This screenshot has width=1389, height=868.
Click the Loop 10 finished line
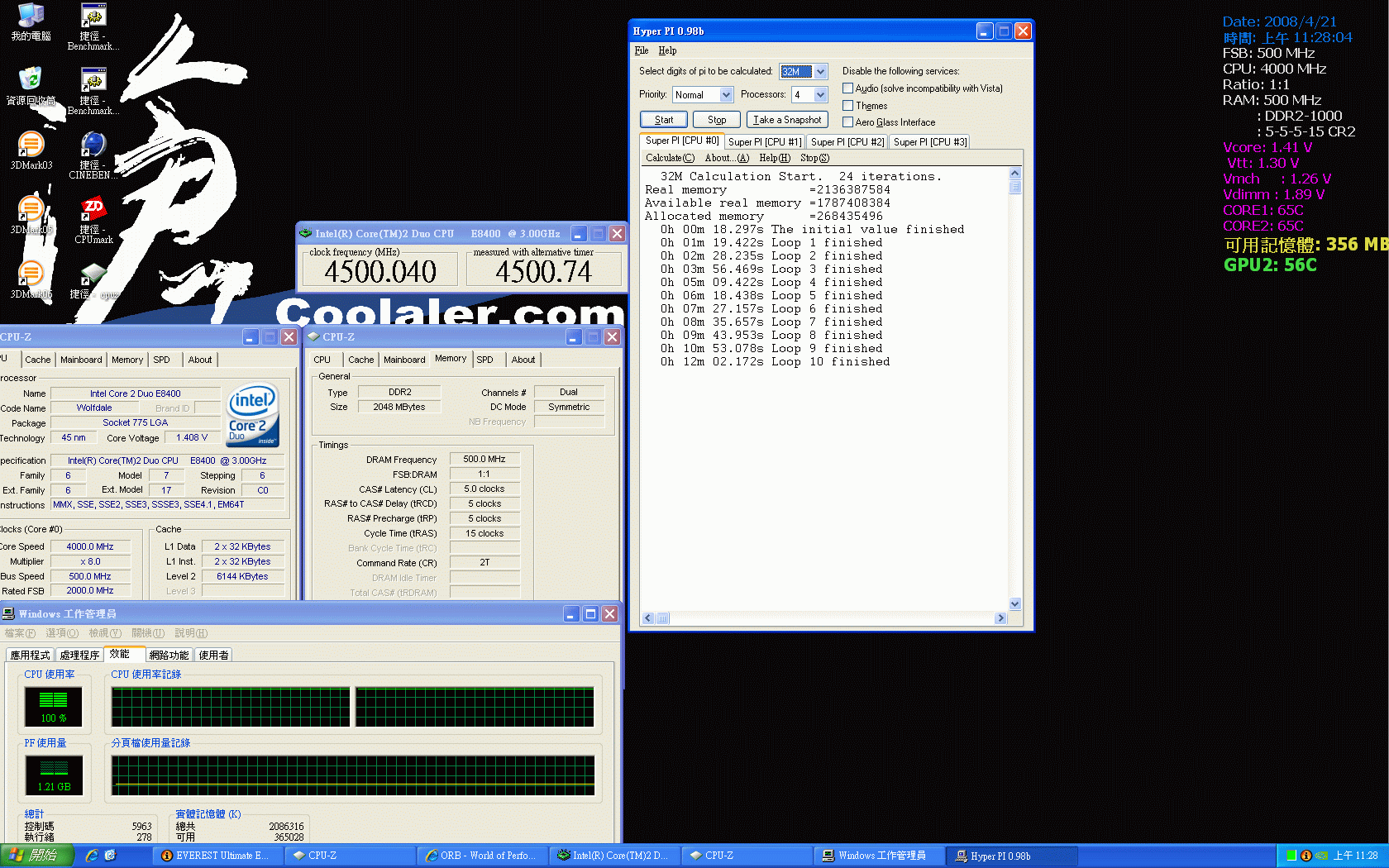coord(775,362)
